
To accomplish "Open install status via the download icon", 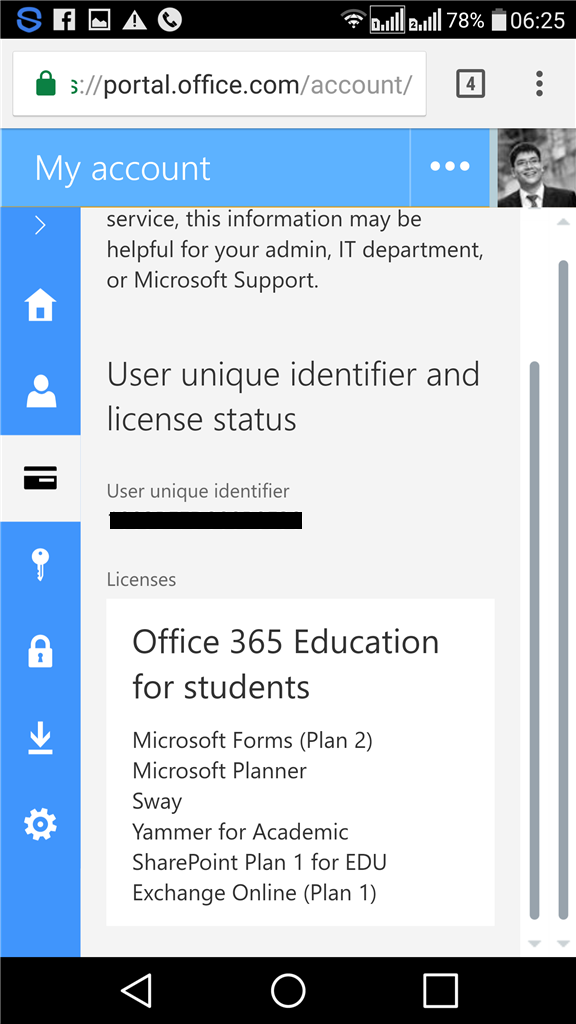I will (x=40, y=737).
